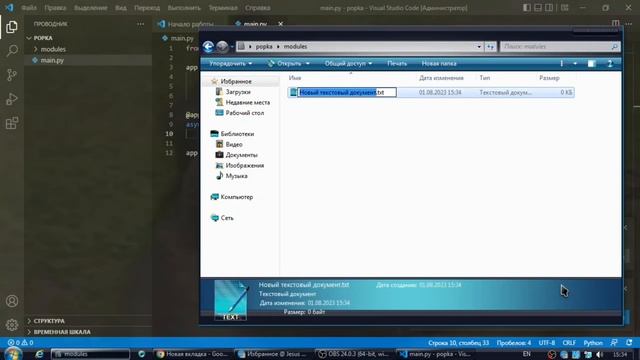Click the large TEXT file thumbnail in details pane

click(x=231, y=300)
